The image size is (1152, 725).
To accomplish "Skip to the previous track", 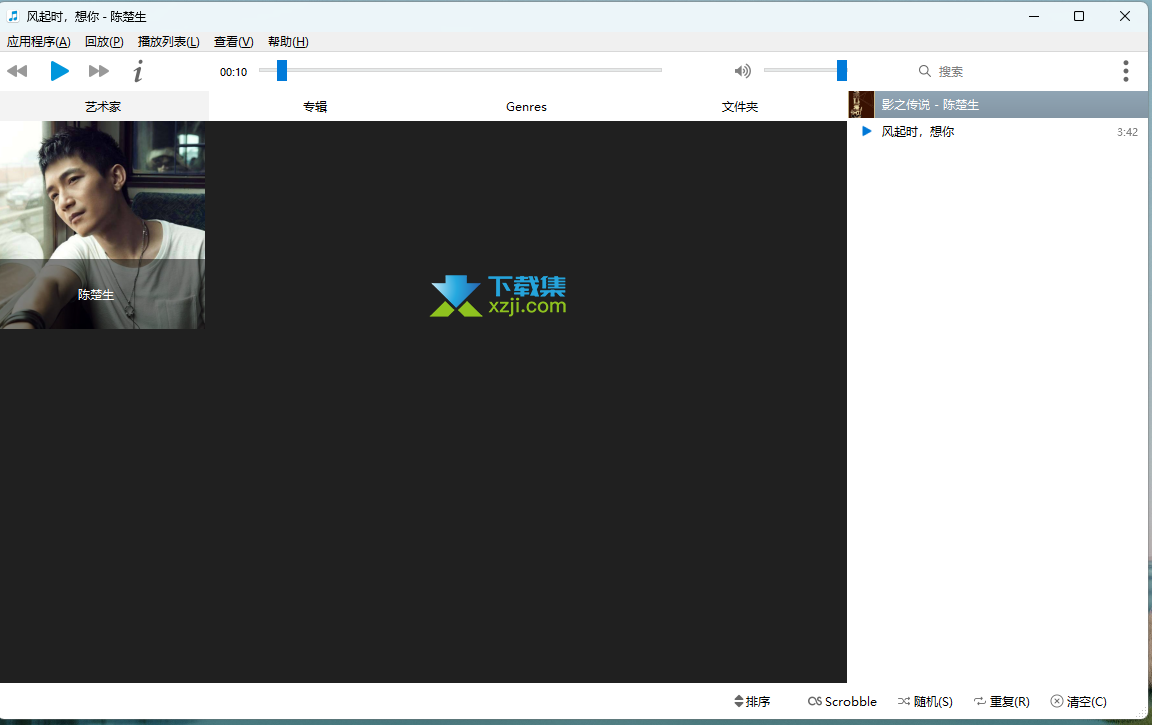I will pyautogui.click(x=17, y=71).
